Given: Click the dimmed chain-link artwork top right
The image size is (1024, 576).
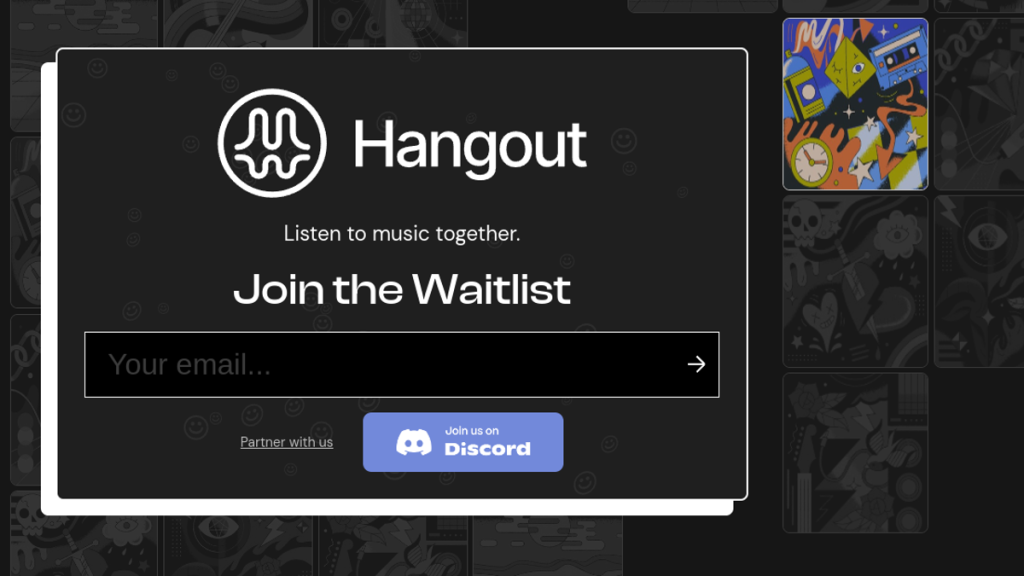Looking at the screenshot, I should click(979, 104).
